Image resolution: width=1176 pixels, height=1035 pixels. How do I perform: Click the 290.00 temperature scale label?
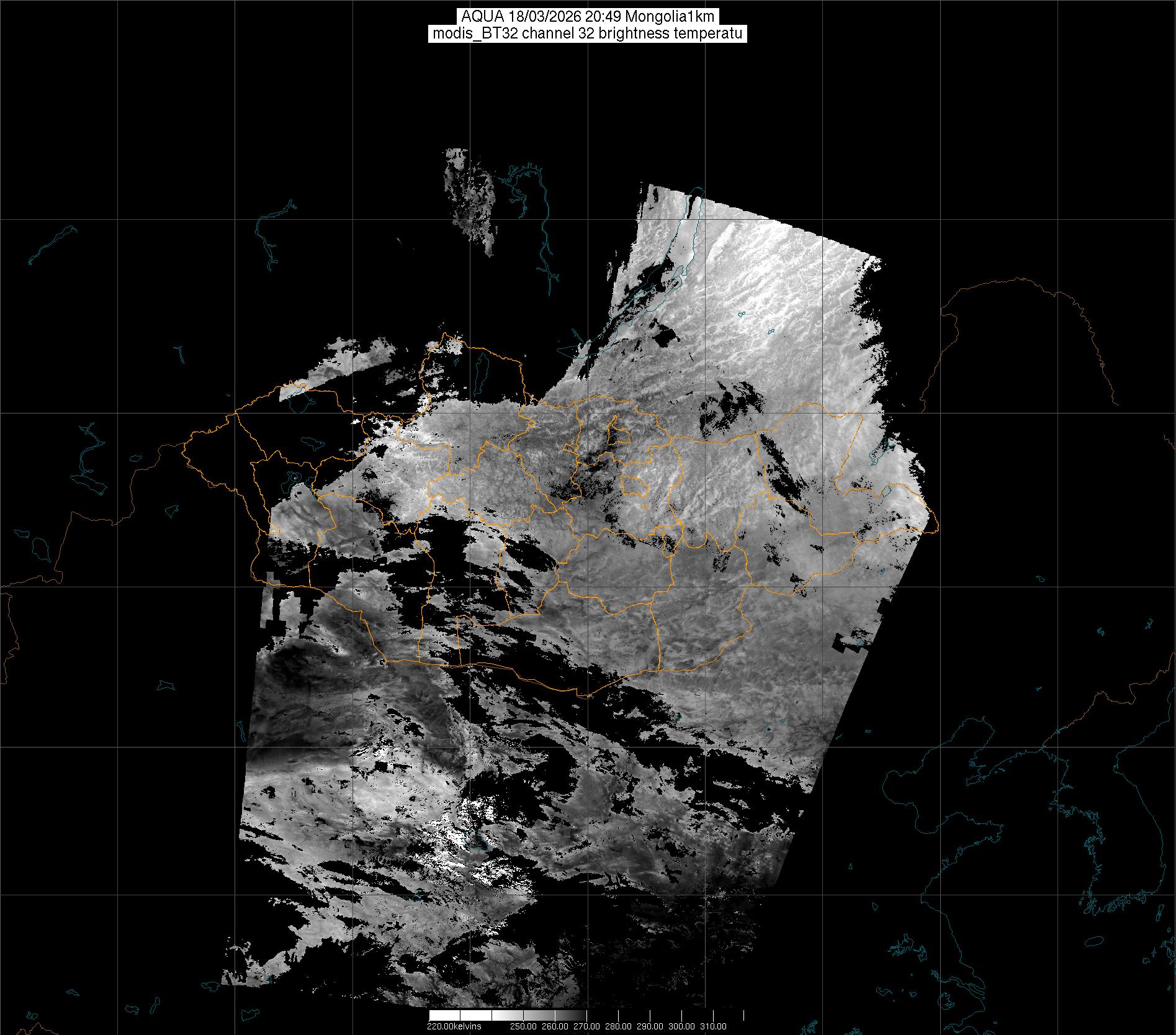pos(650,1026)
